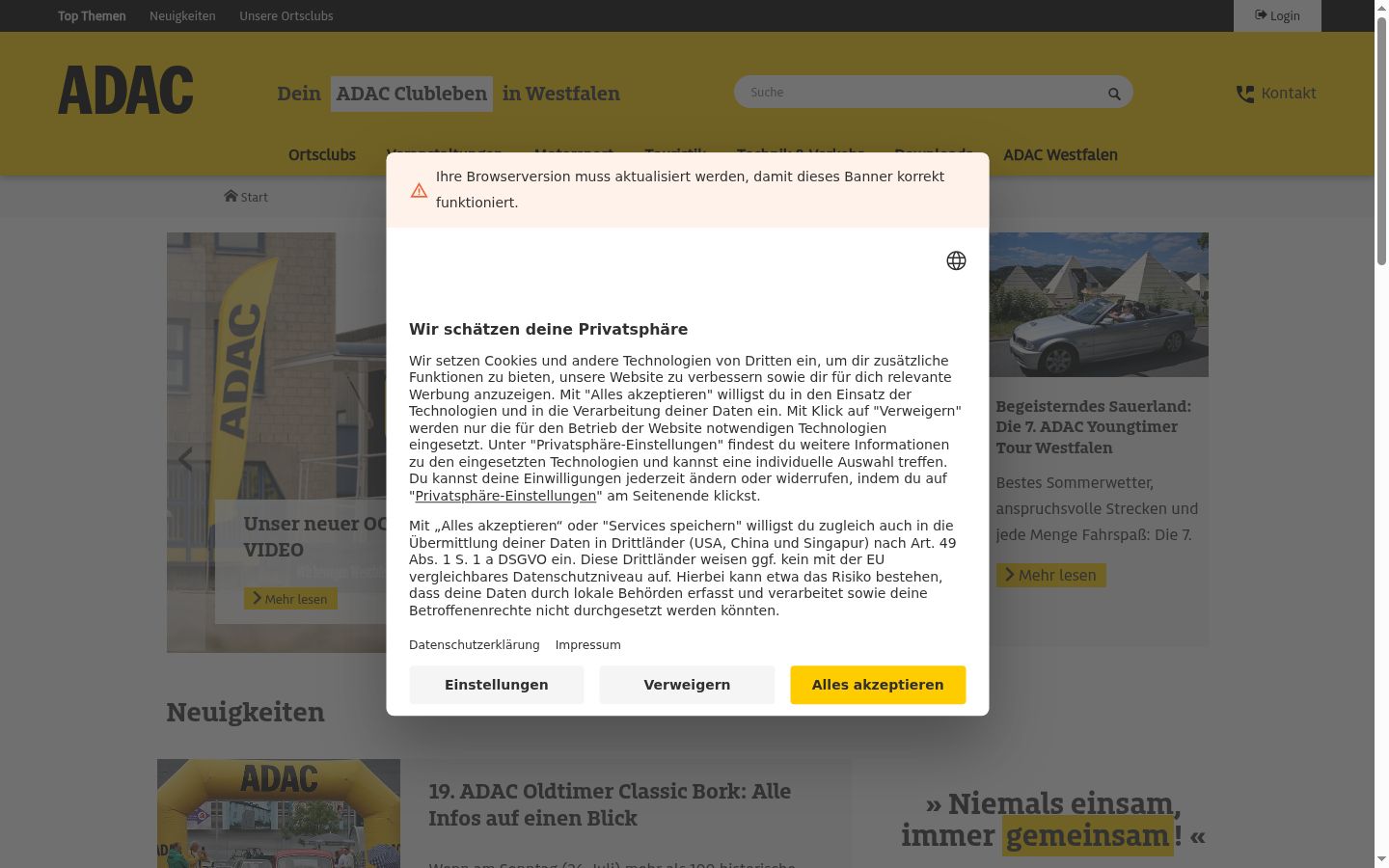Open the Privatsphäre-Einstellungen link
Screen dimensions: 1389x868
pyautogui.click(x=505, y=496)
